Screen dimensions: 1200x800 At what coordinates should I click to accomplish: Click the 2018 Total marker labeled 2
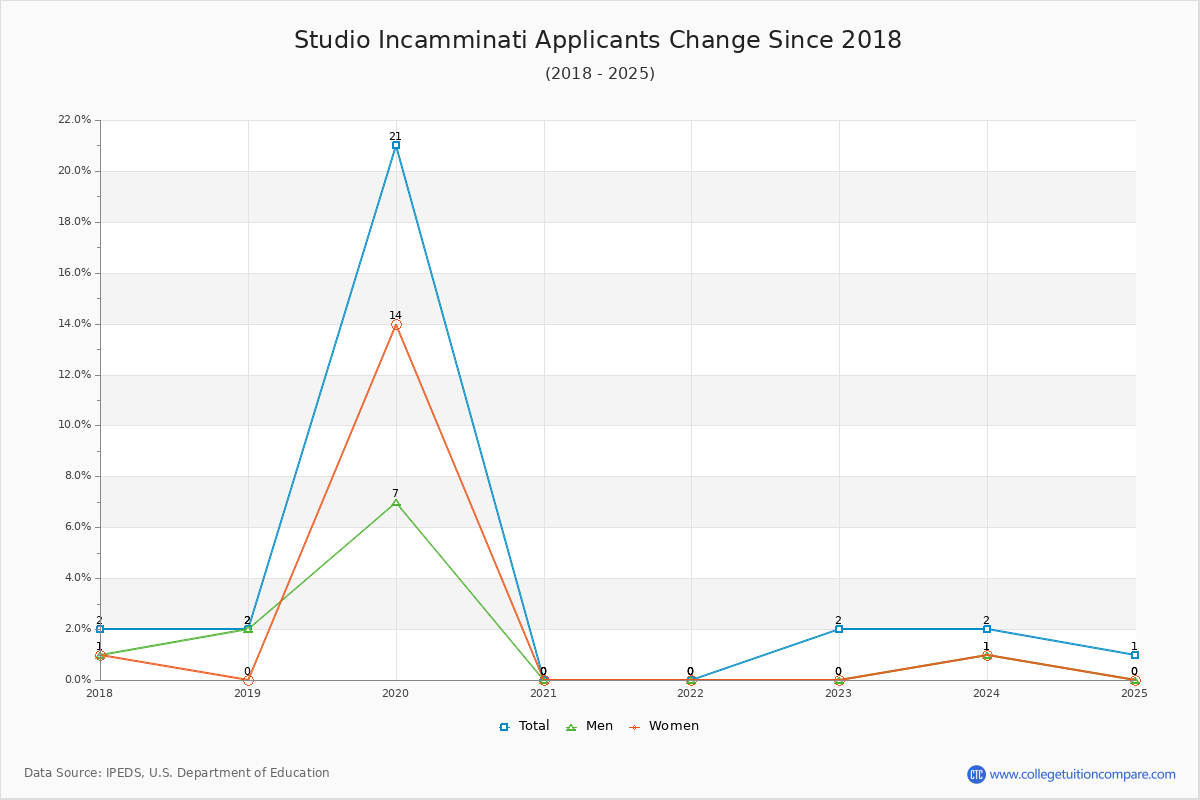(x=100, y=629)
